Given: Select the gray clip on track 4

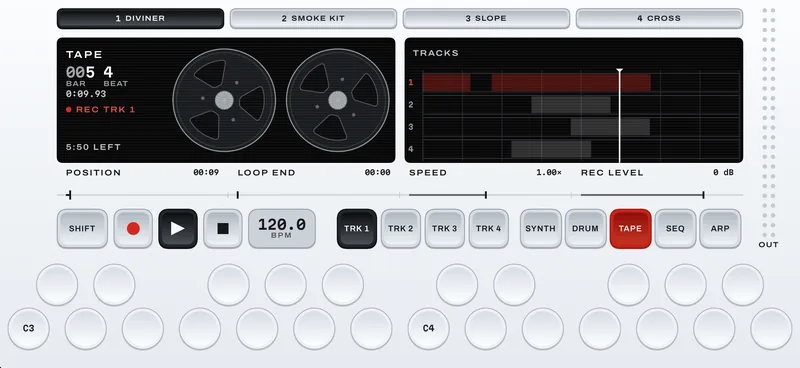Looking at the screenshot, I should click(551, 149).
